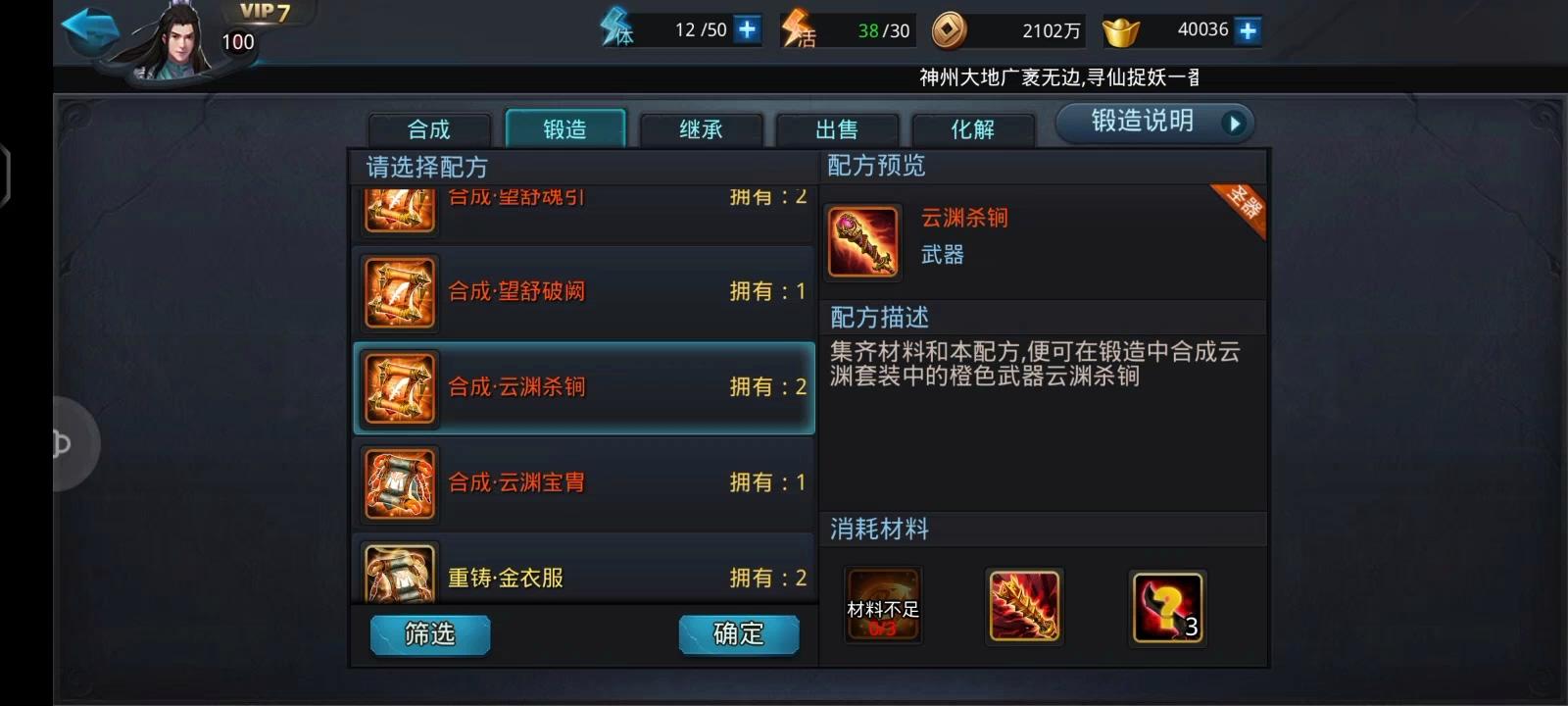Select recipe 合成·望舒破阙
This screenshot has width=1568, height=706.
(x=584, y=292)
